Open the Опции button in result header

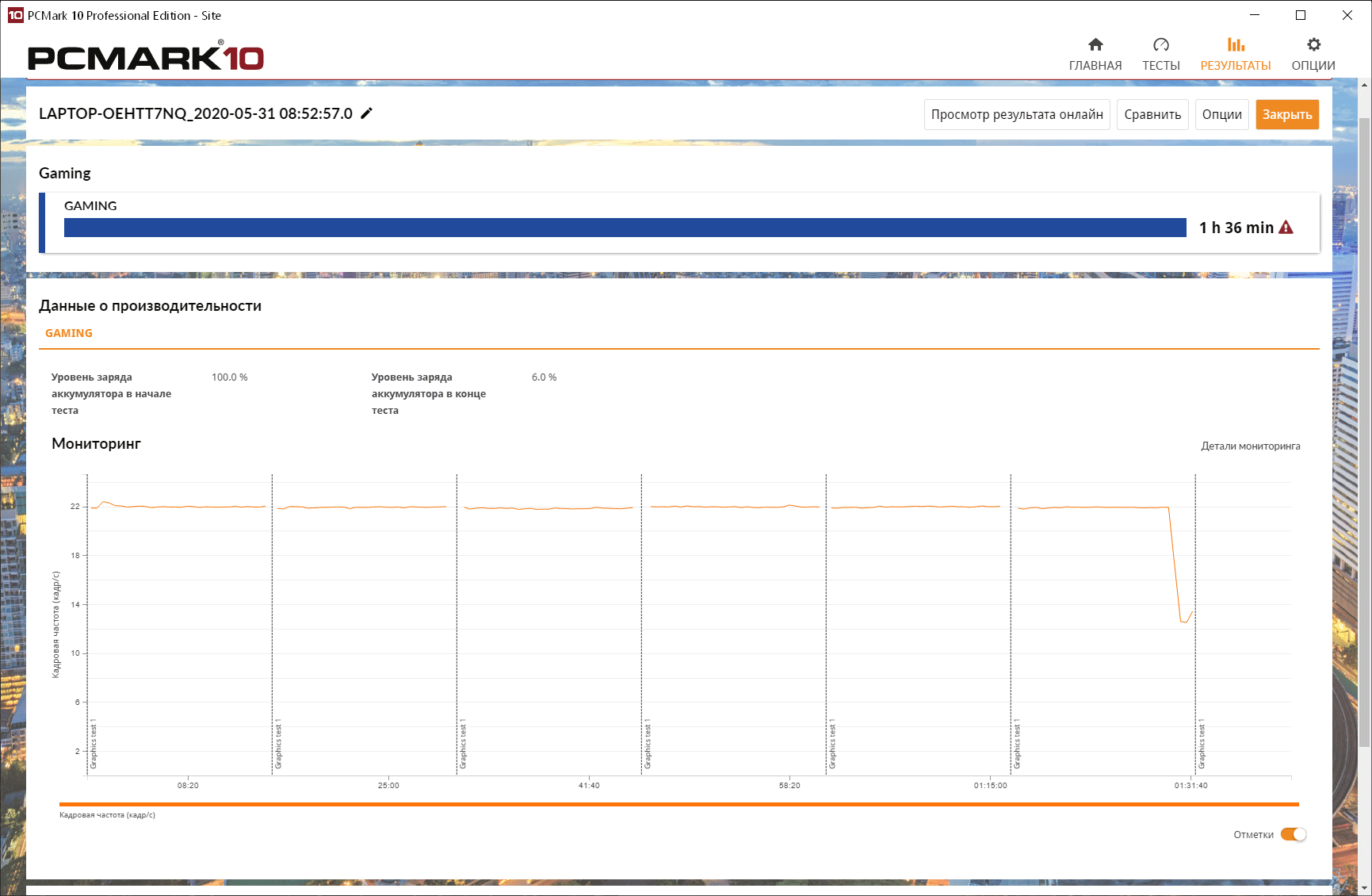pos(1222,114)
